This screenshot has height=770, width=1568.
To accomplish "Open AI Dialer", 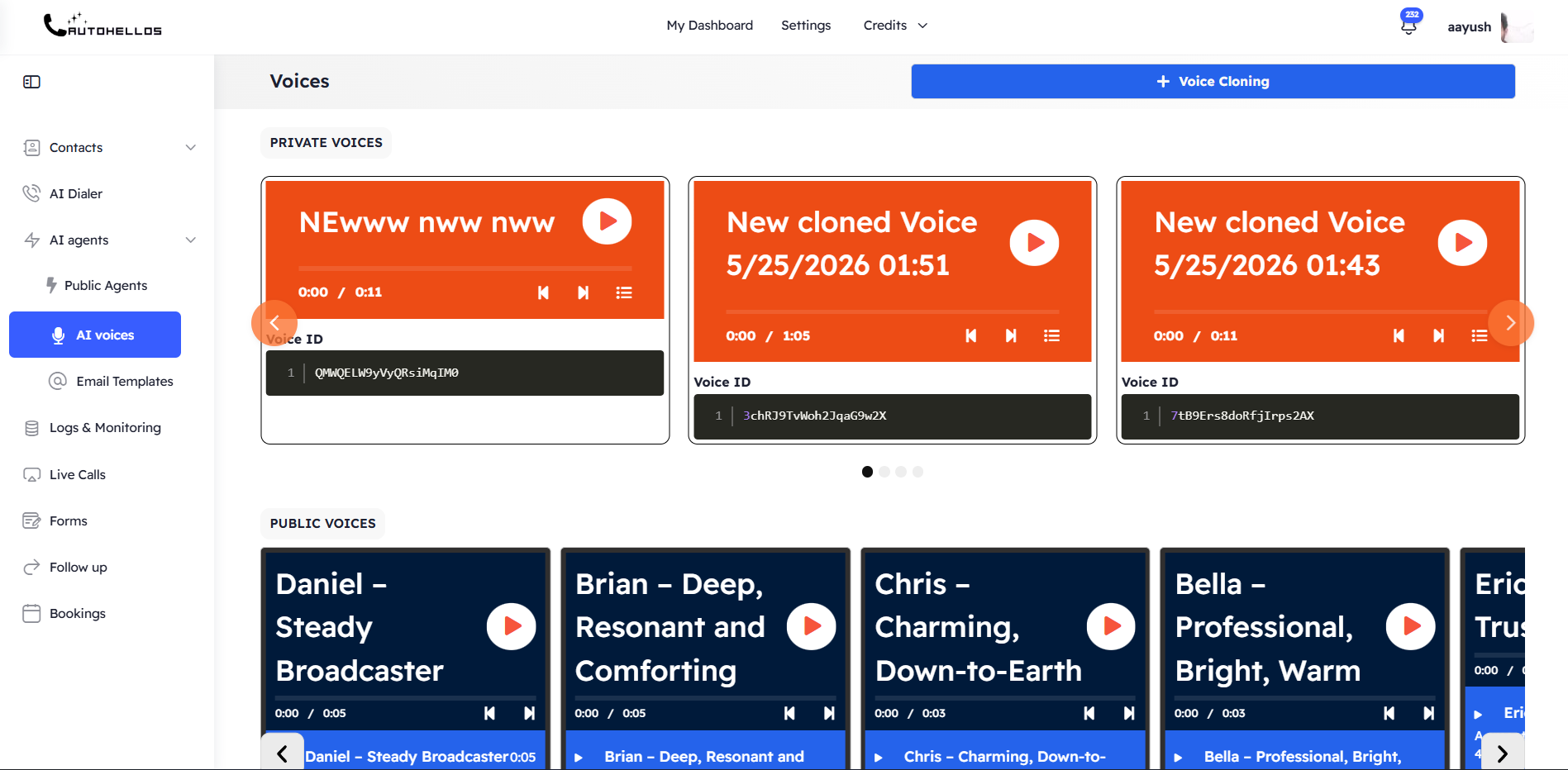I will pos(76,193).
